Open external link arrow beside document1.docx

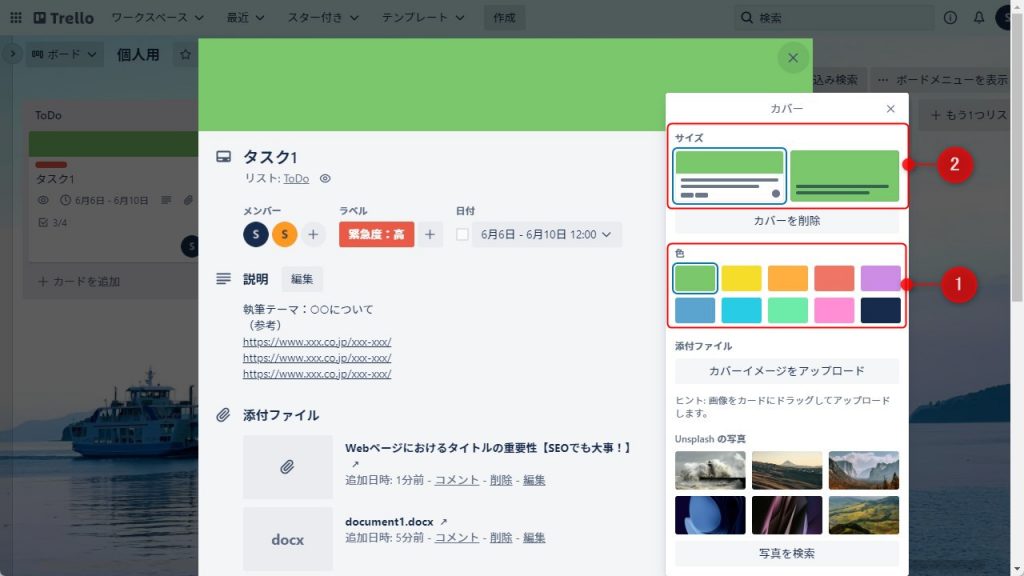click(x=443, y=522)
